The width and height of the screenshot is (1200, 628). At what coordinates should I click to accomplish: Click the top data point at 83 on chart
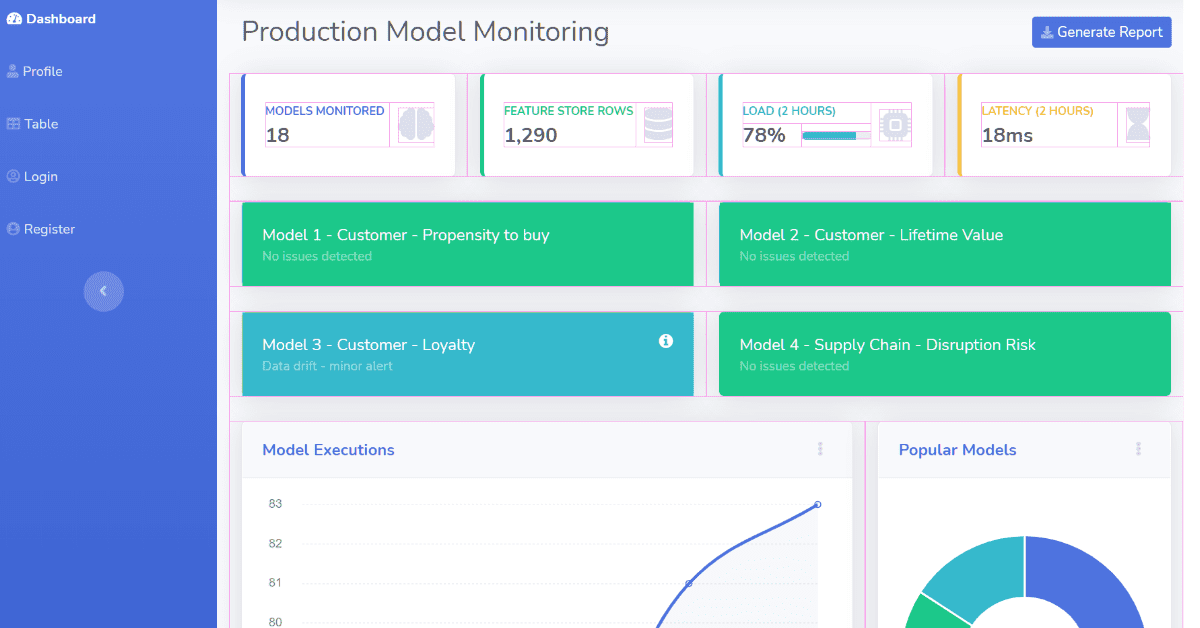[x=818, y=504]
